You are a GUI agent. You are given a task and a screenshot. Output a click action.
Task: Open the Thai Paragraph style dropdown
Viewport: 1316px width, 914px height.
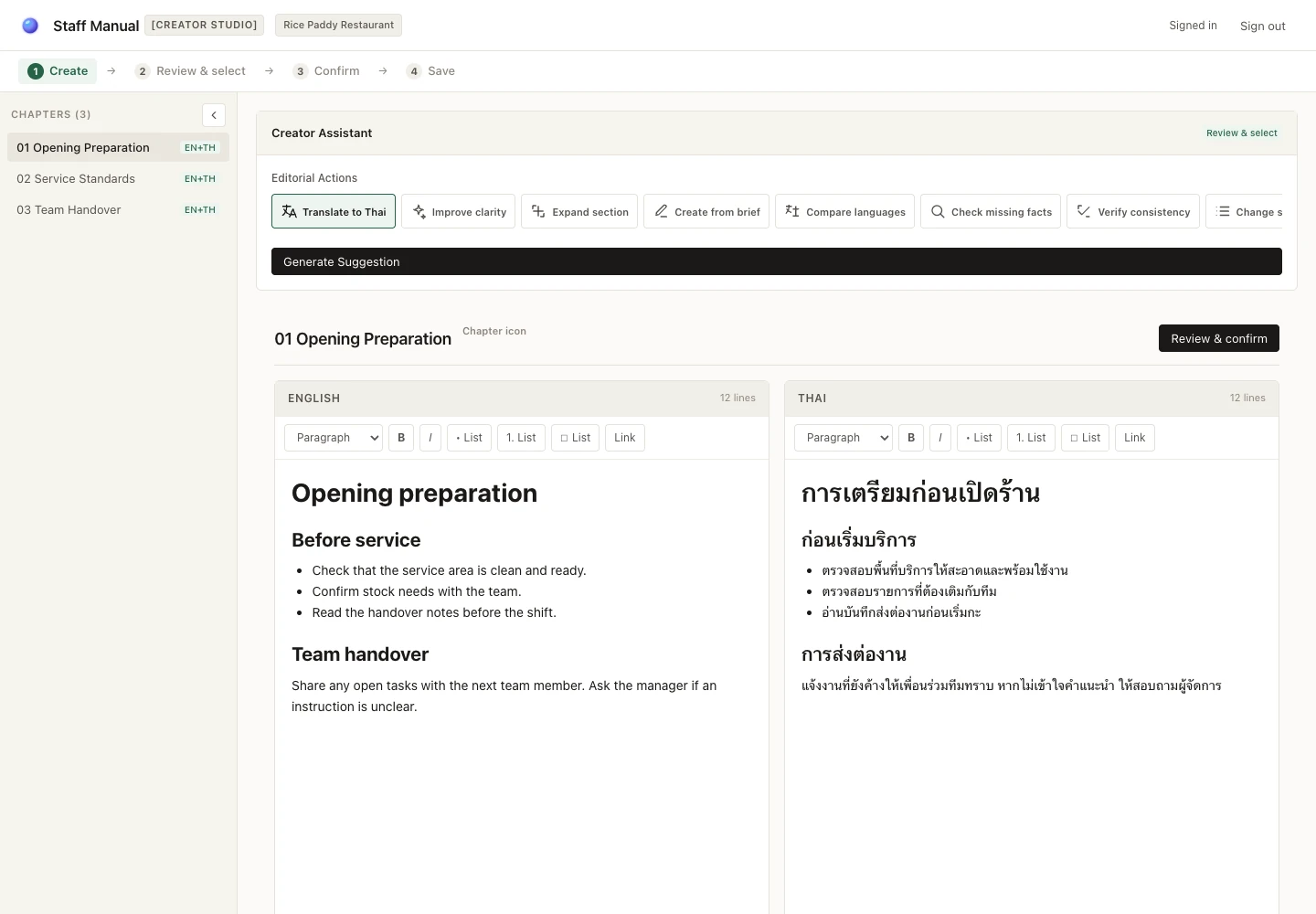pyautogui.click(x=844, y=438)
